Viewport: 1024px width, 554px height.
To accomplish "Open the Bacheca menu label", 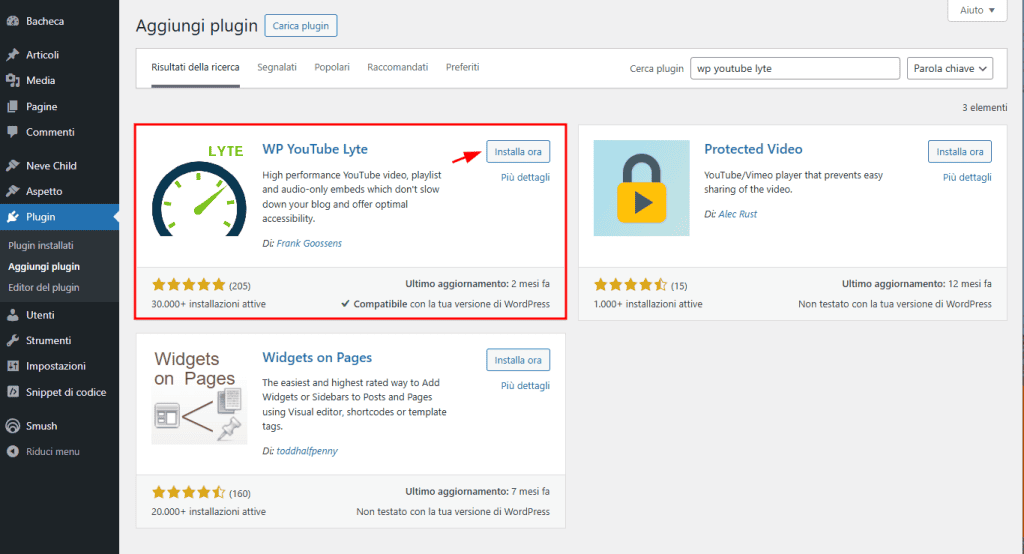I will coord(45,21).
